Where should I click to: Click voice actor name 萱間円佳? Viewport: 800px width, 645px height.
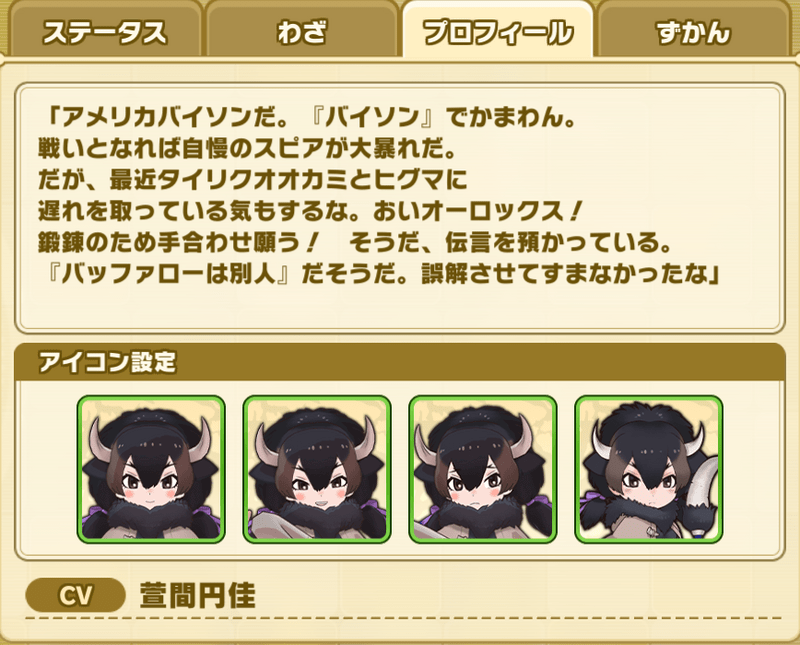click(197, 595)
